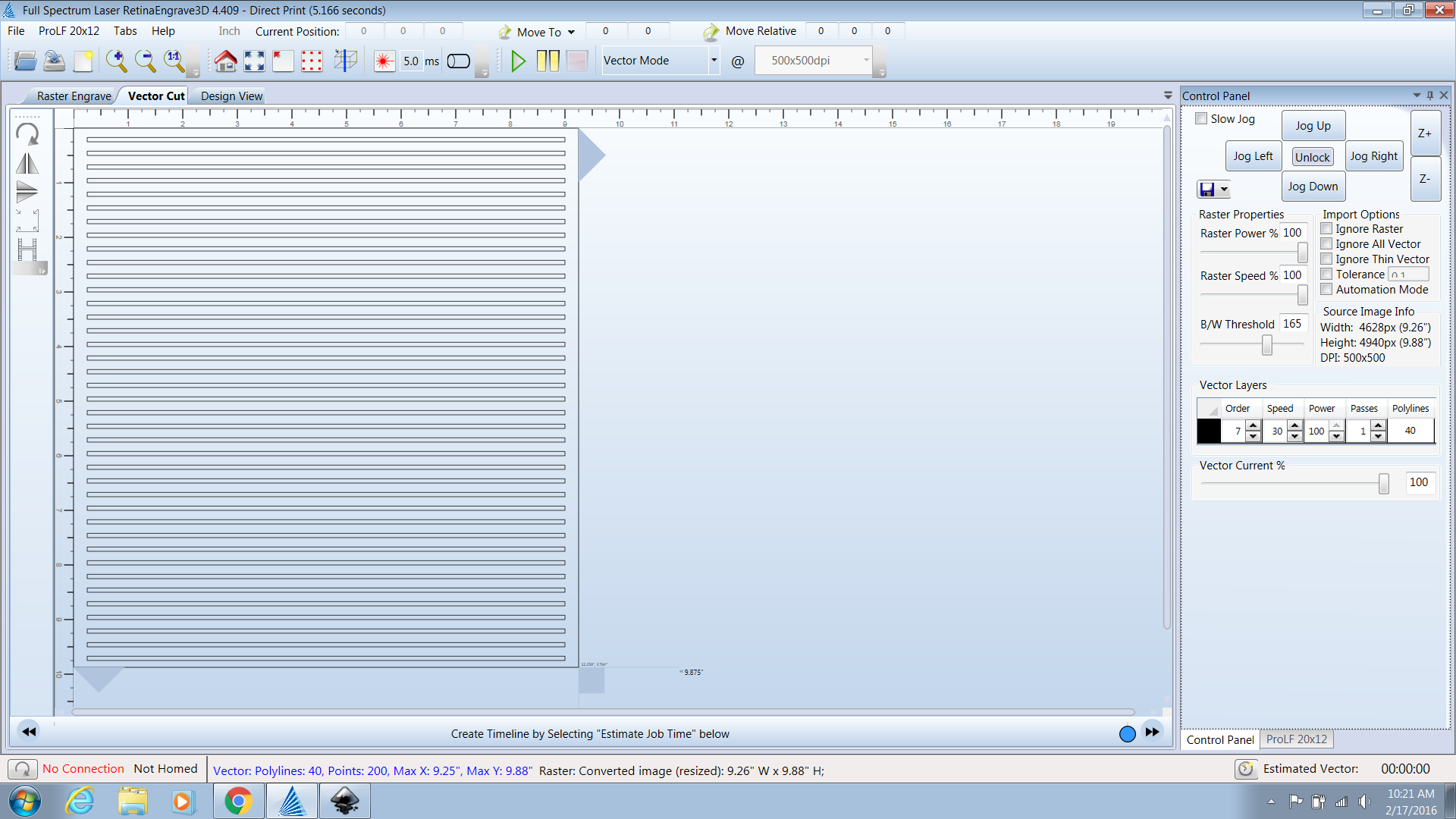Decrease the layer Speed spinner
The width and height of the screenshot is (1456, 819).
point(1295,436)
